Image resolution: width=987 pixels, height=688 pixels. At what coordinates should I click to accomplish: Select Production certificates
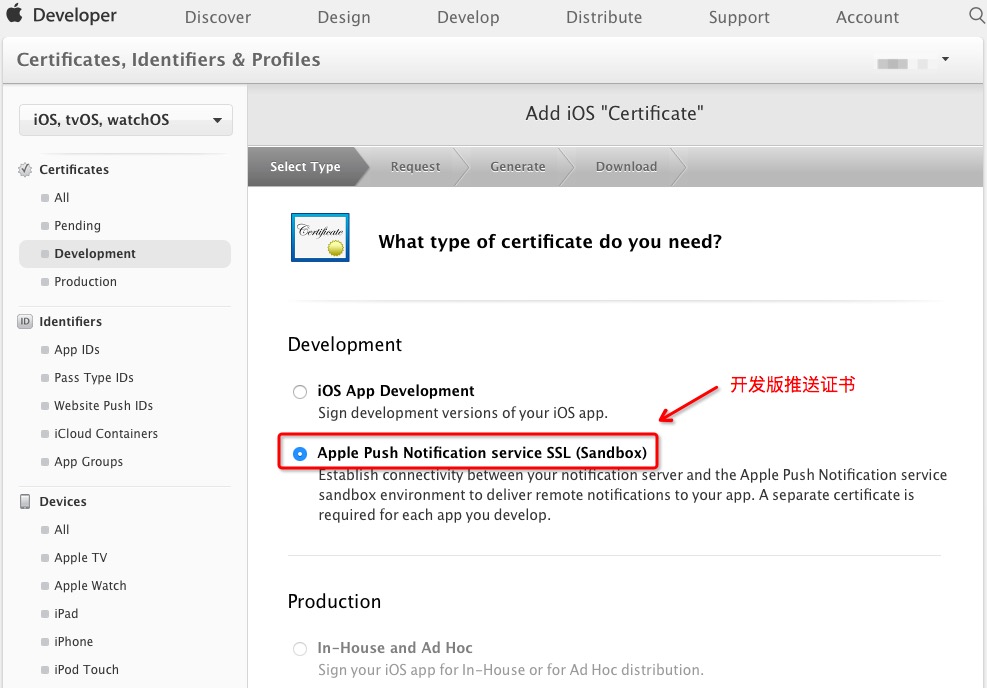coord(86,281)
